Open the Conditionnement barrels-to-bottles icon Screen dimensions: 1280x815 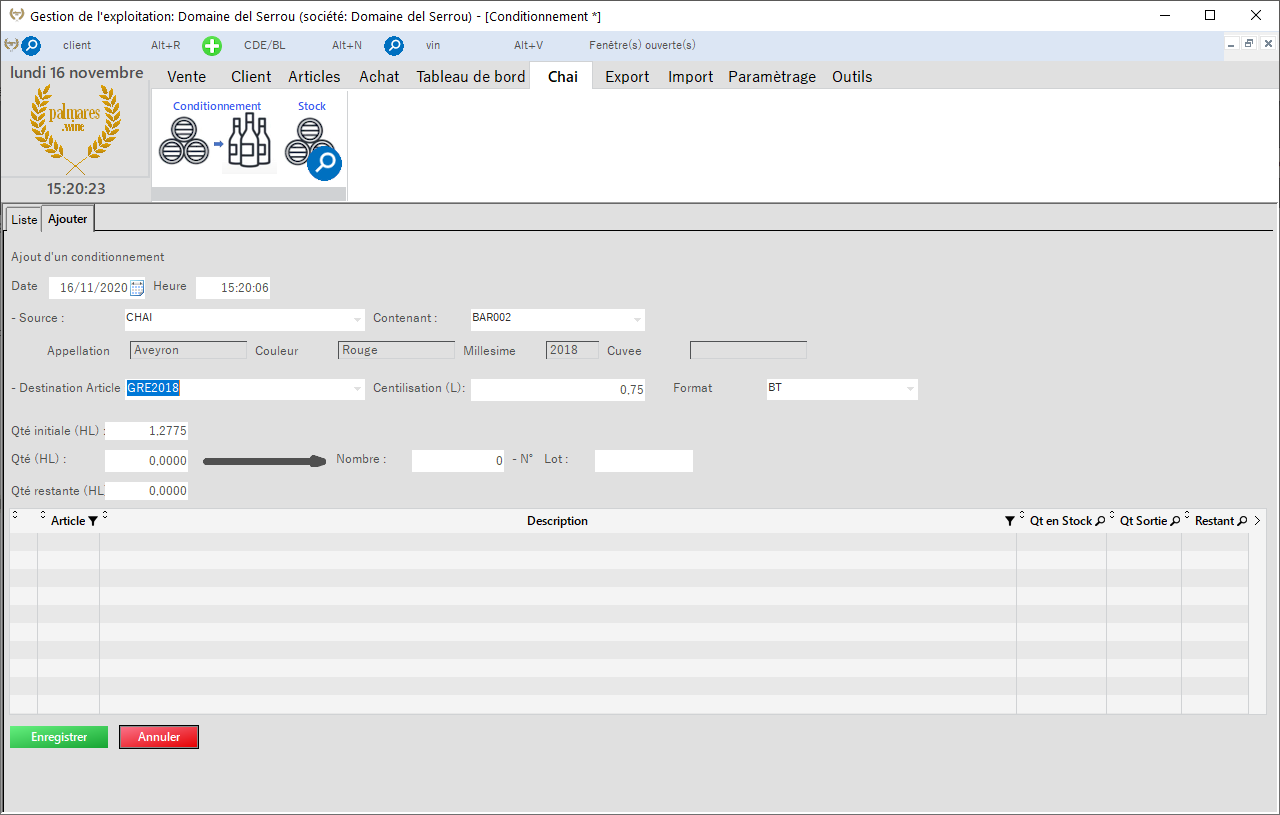click(x=215, y=141)
